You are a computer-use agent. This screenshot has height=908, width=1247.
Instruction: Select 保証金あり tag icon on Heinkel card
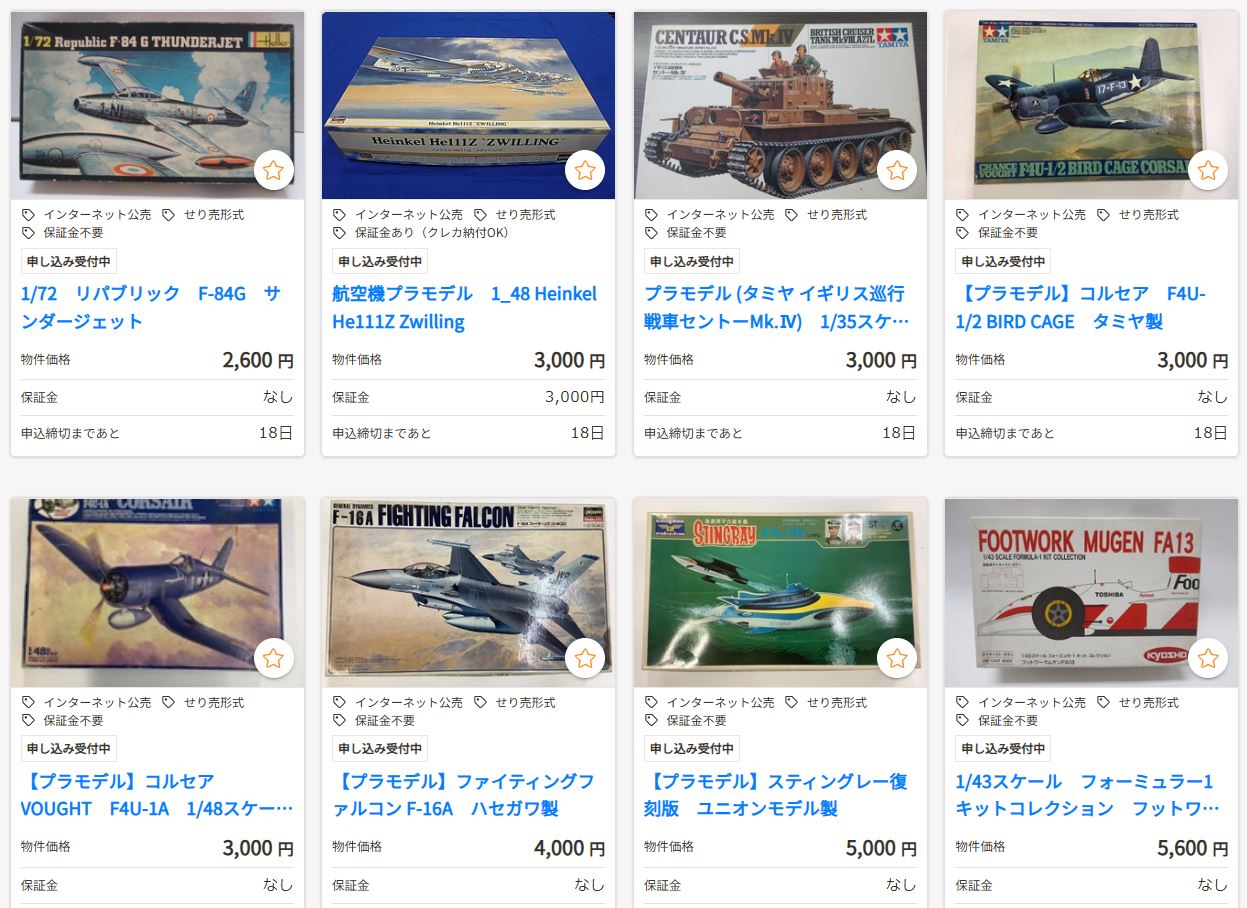click(340, 233)
